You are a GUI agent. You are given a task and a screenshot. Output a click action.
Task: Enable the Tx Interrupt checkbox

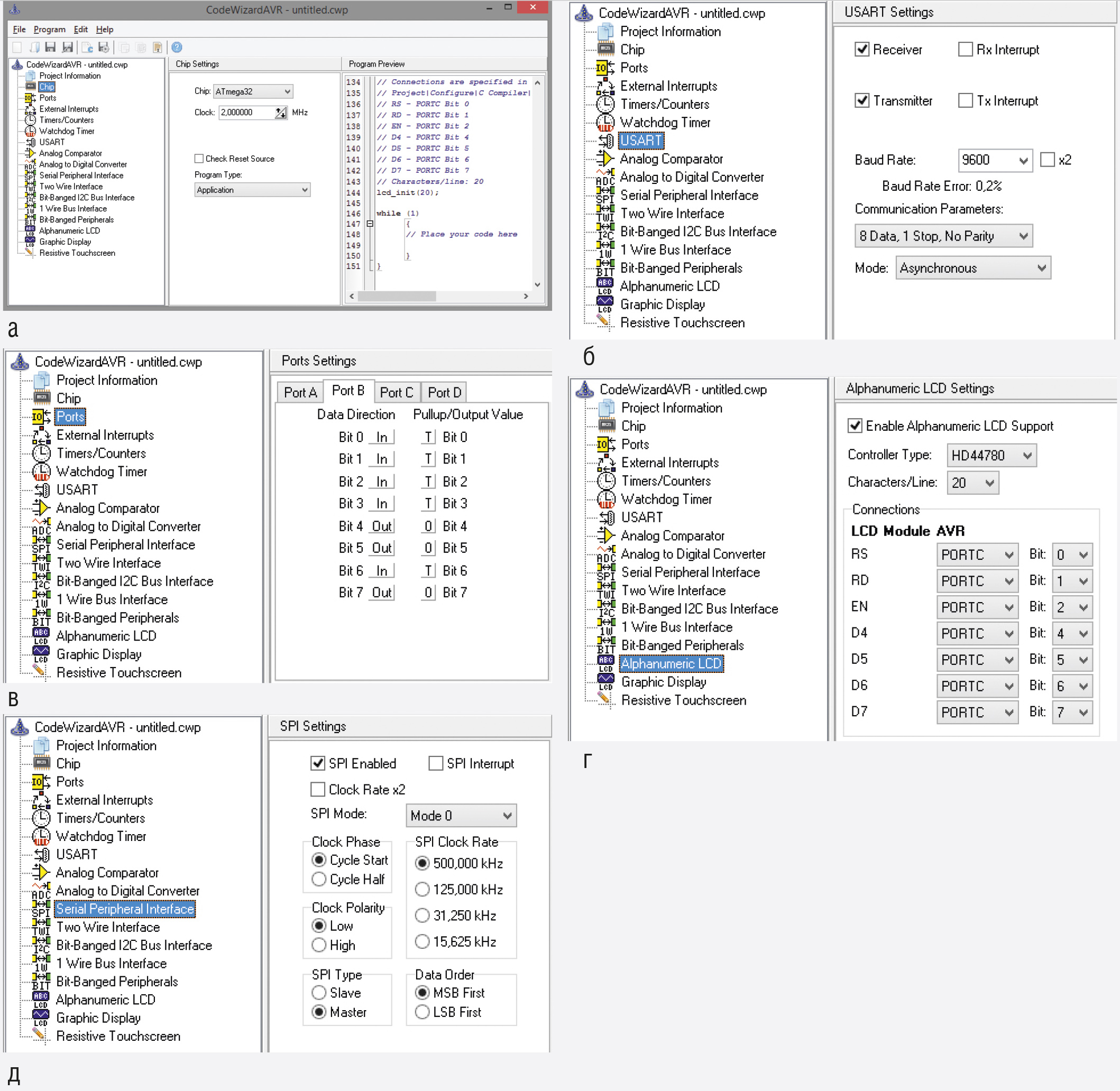[x=965, y=100]
